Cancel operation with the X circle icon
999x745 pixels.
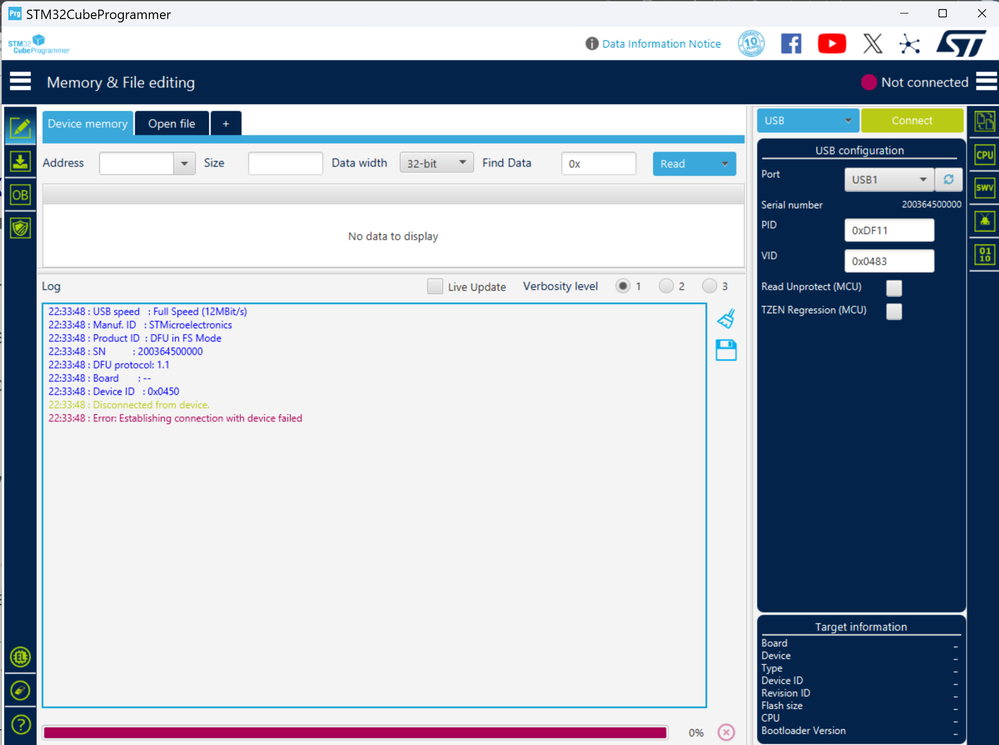tap(726, 732)
